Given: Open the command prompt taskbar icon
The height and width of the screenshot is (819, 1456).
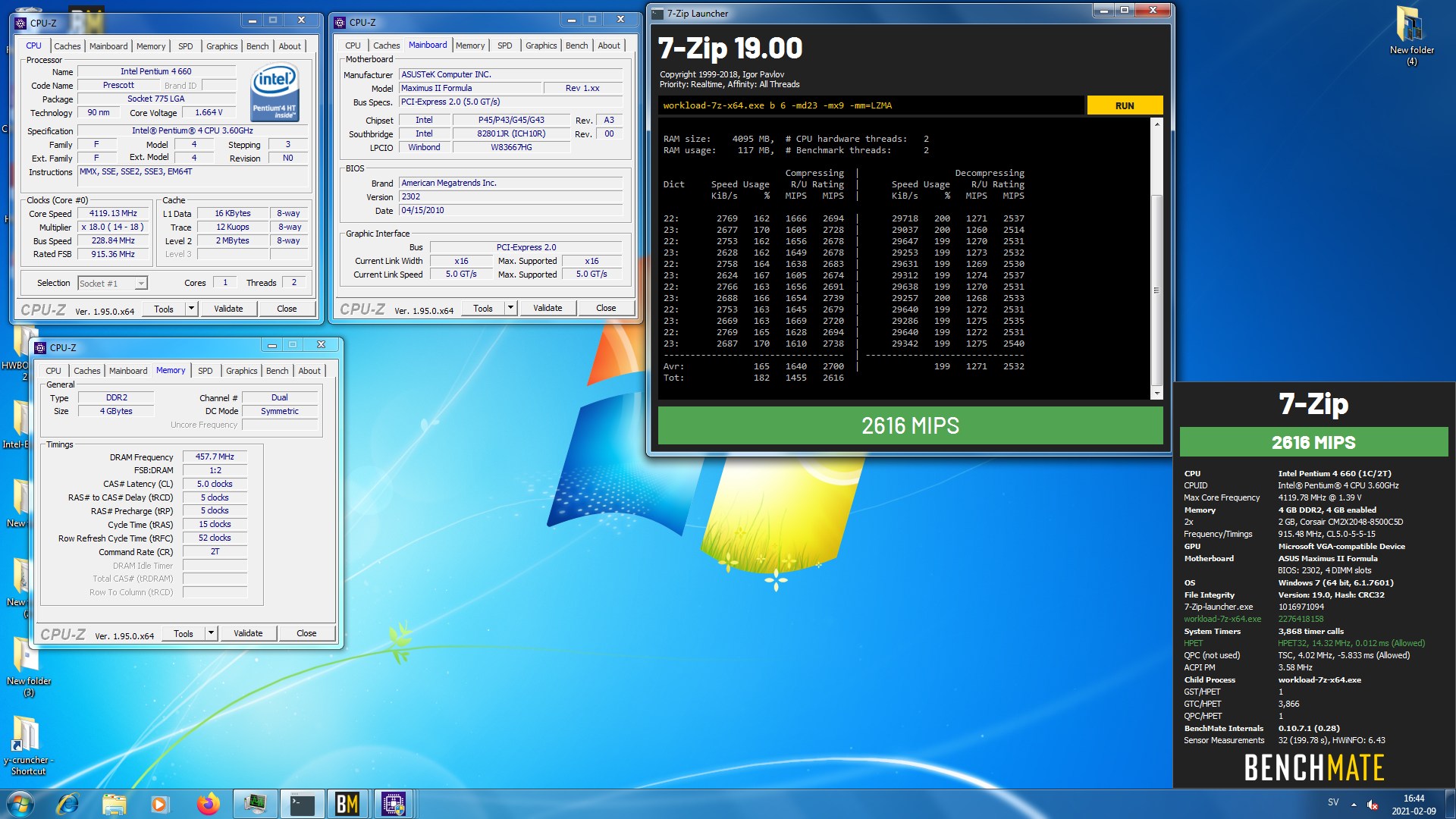Looking at the screenshot, I should coord(302,804).
